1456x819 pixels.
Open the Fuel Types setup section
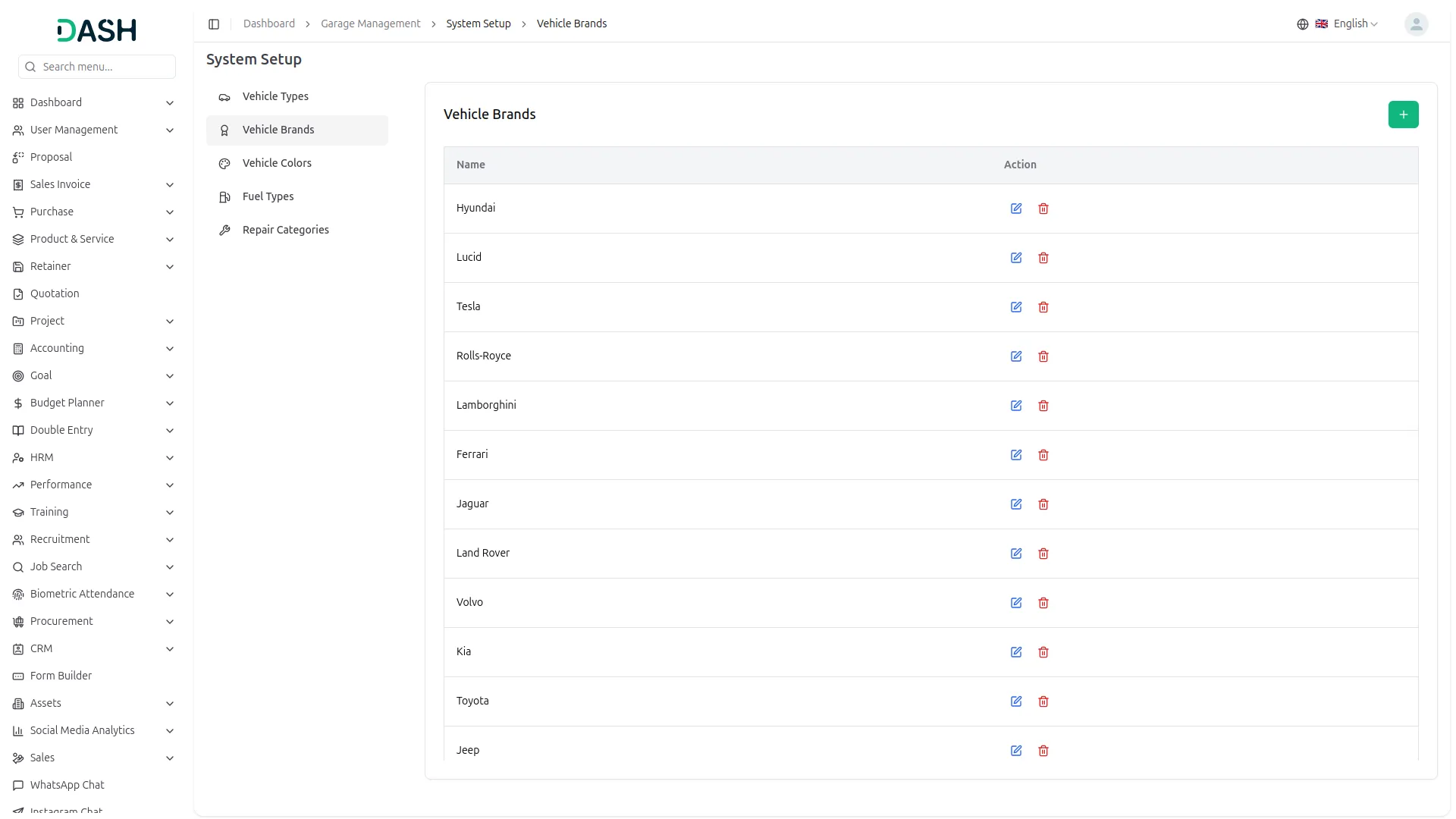coord(268,196)
